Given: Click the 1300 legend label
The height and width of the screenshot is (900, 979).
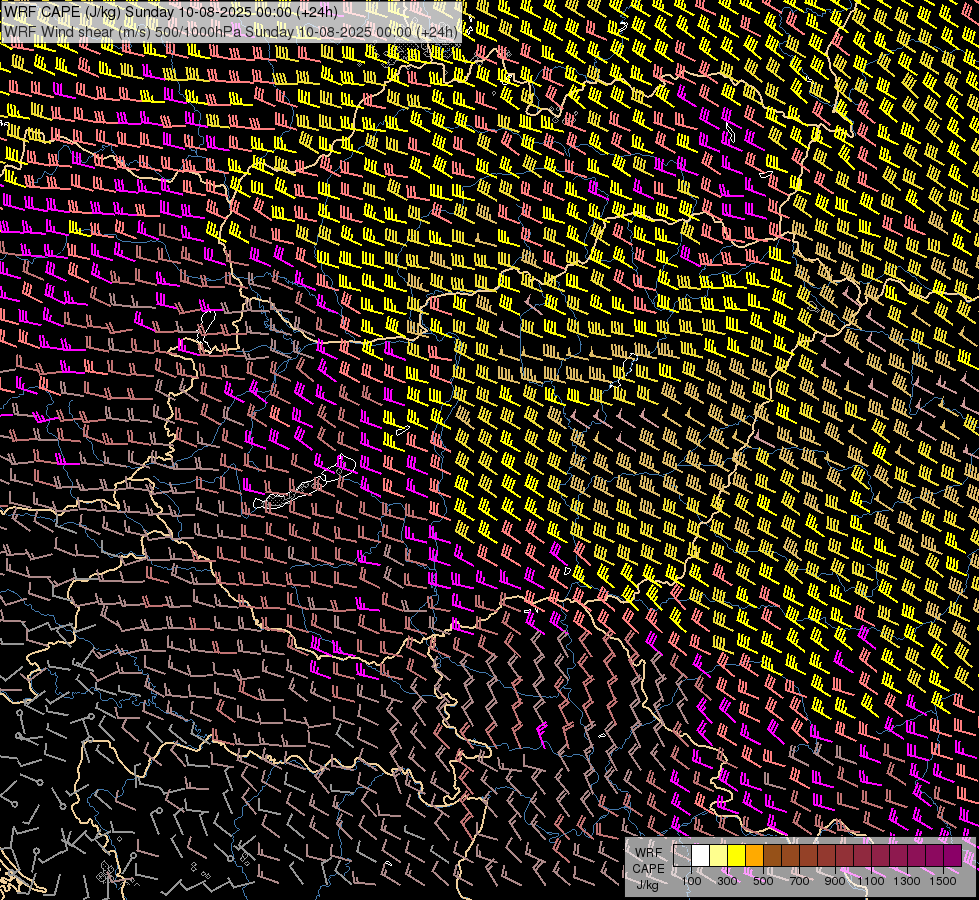Looking at the screenshot, I should [907, 881].
